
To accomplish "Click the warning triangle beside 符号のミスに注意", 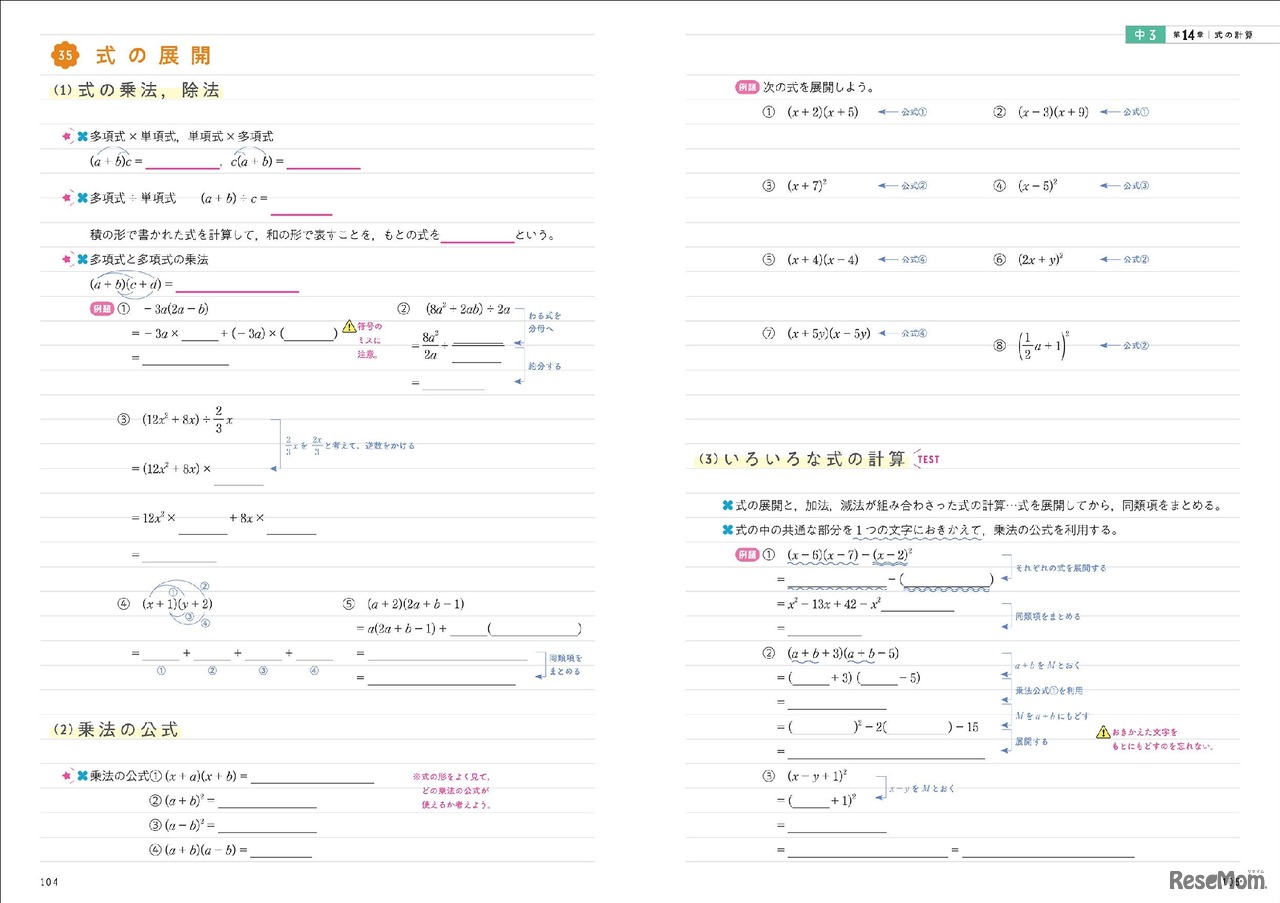I will point(348,326).
